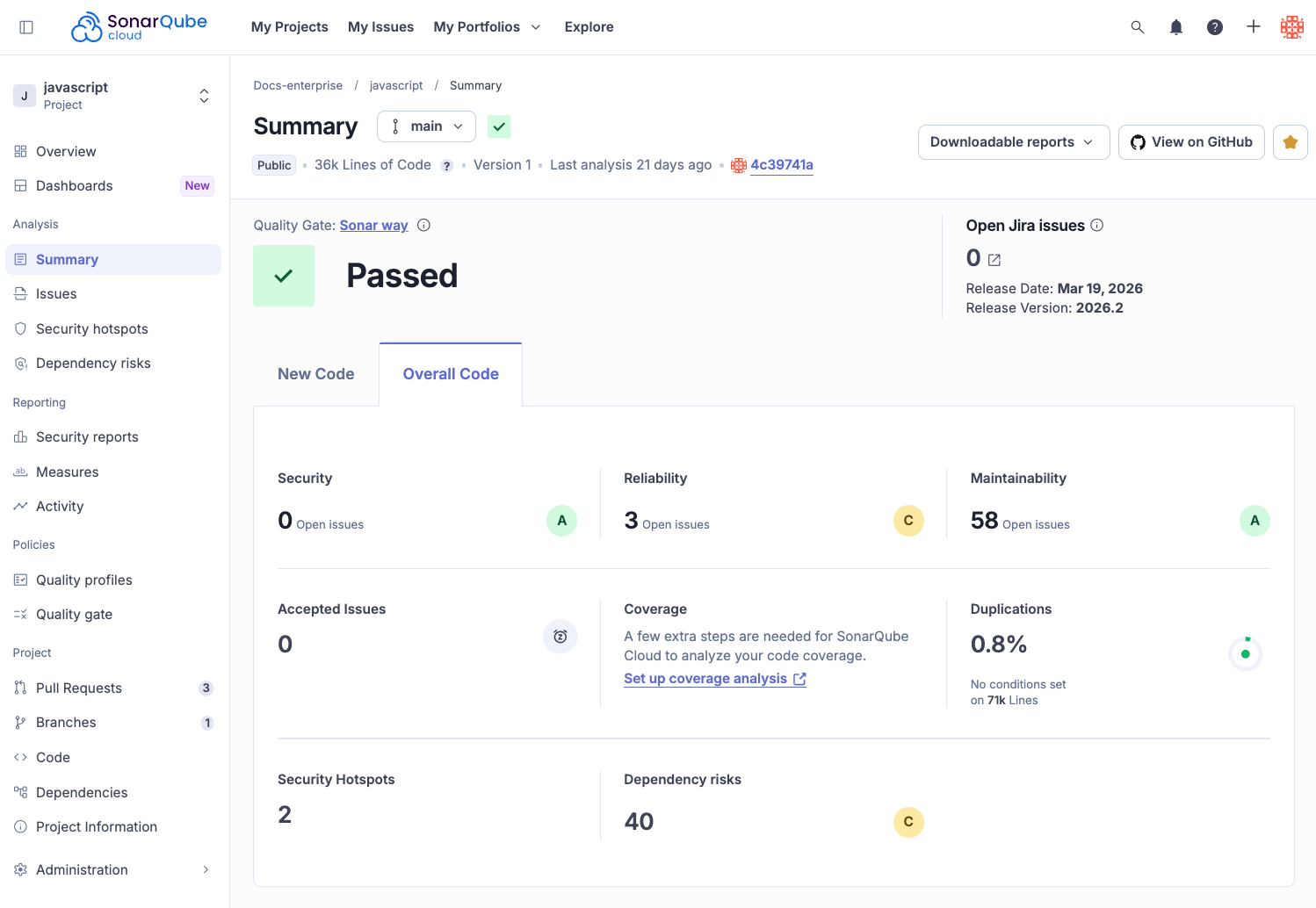Collapse the sidebar with the panel icon
The height and width of the screenshot is (908, 1316).
pos(26,27)
